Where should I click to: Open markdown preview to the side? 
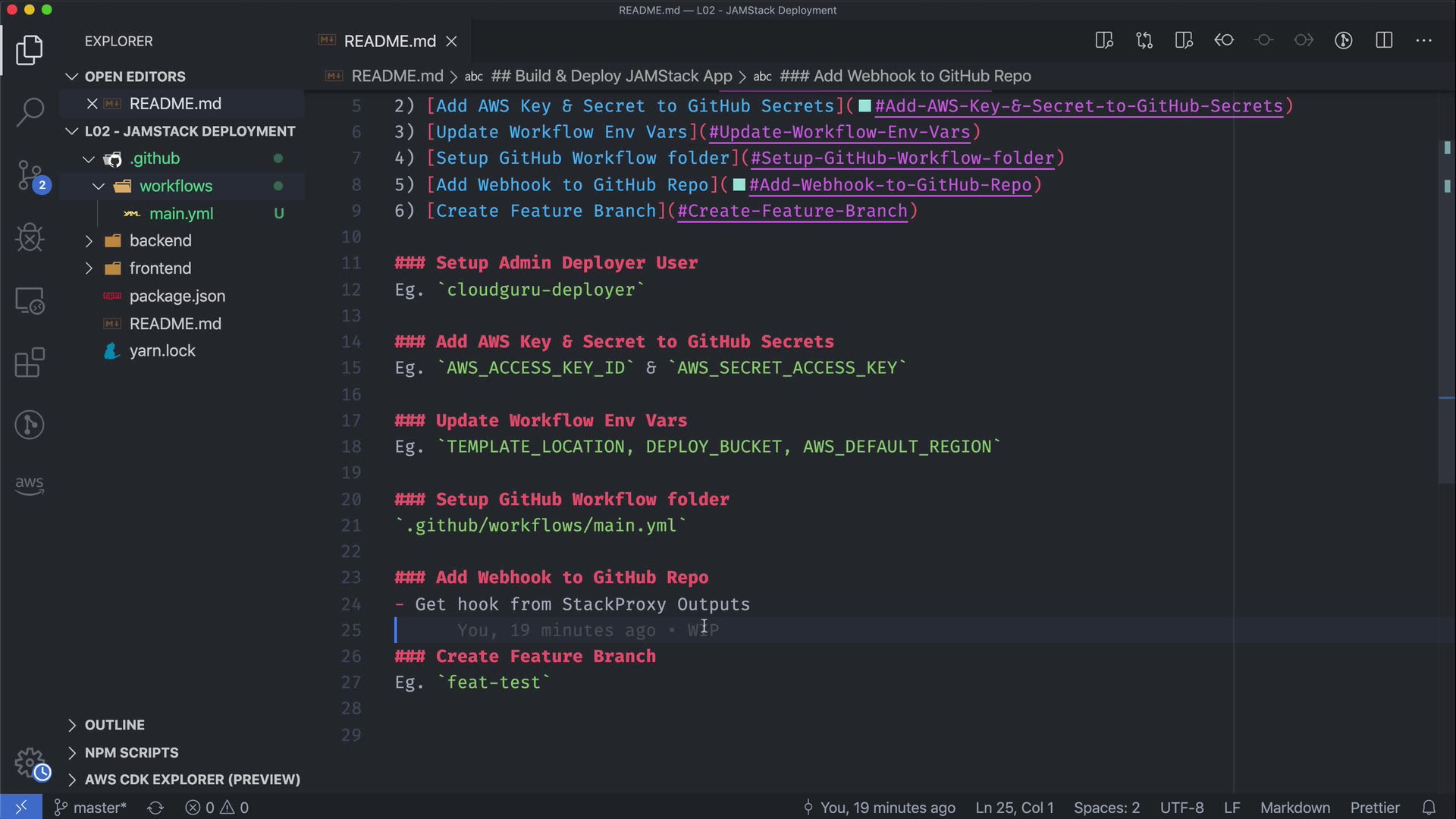(1104, 40)
